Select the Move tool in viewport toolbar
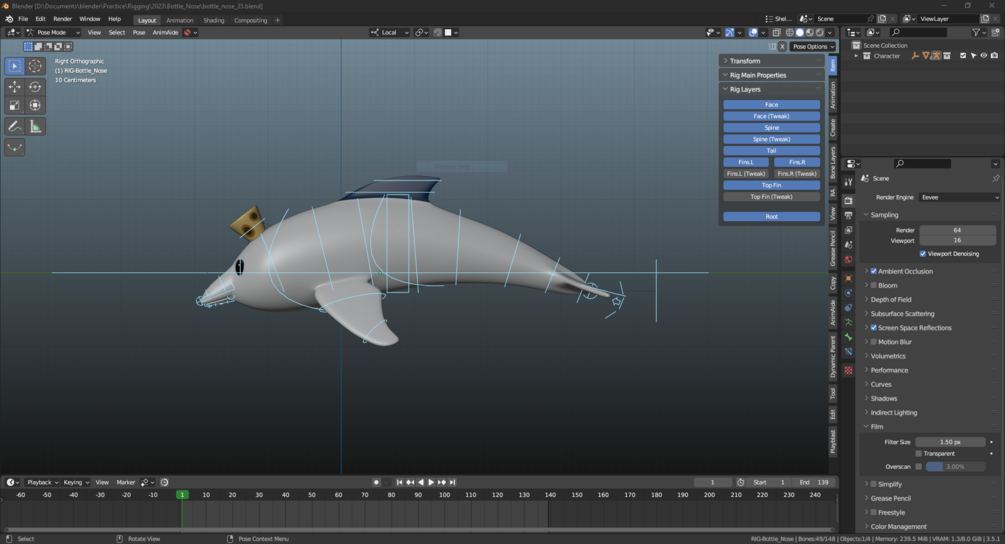Screen dimensions: 1005x544 [x=14, y=87]
